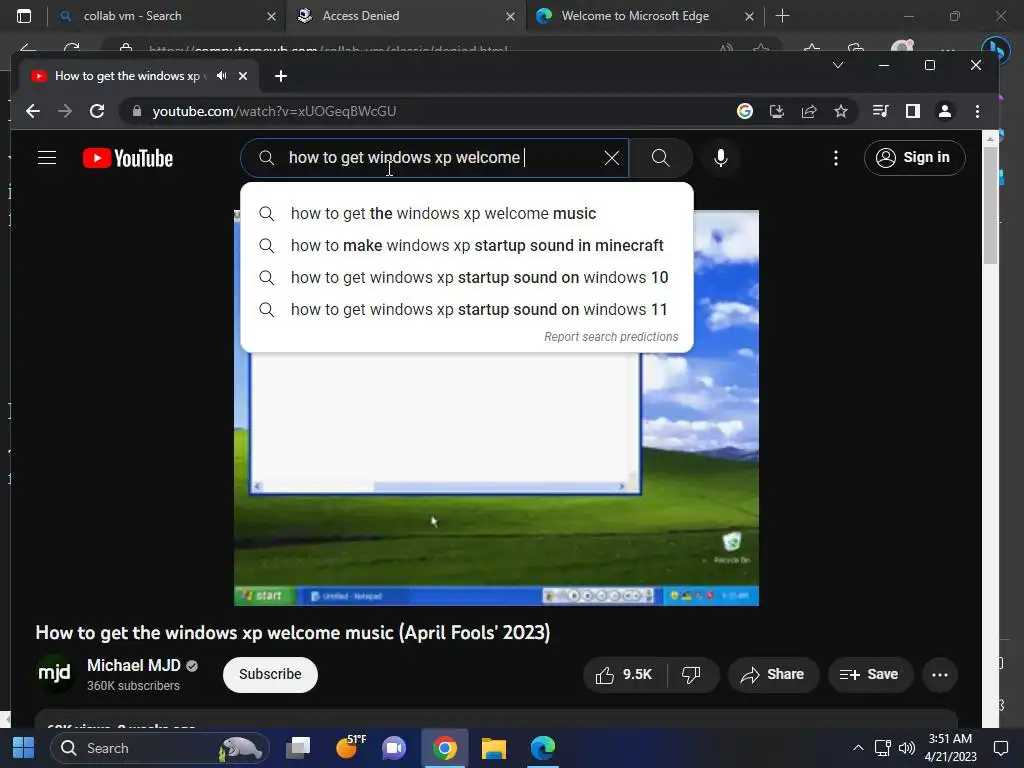Submit search with magnifier button
This screenshot has height=768, width=1024.
tap(660, 157)
